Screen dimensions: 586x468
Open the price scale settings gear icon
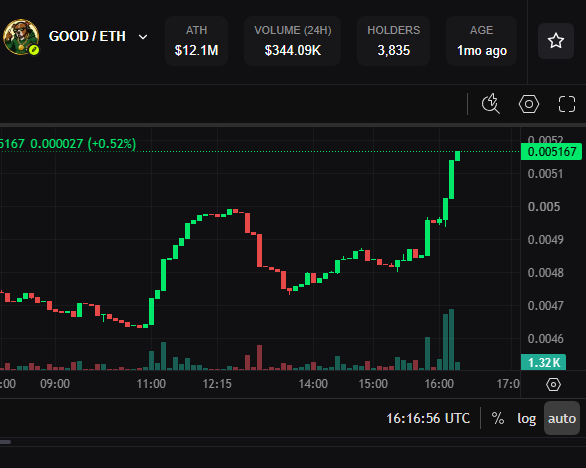553,384
